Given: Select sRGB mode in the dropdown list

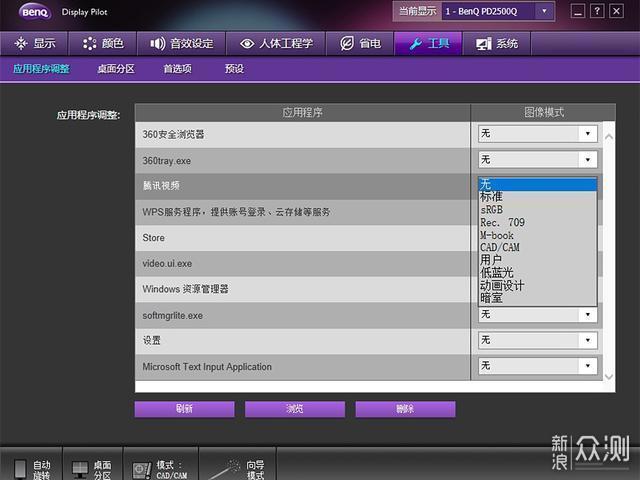Looking at the screenshot, I should 538,209.
